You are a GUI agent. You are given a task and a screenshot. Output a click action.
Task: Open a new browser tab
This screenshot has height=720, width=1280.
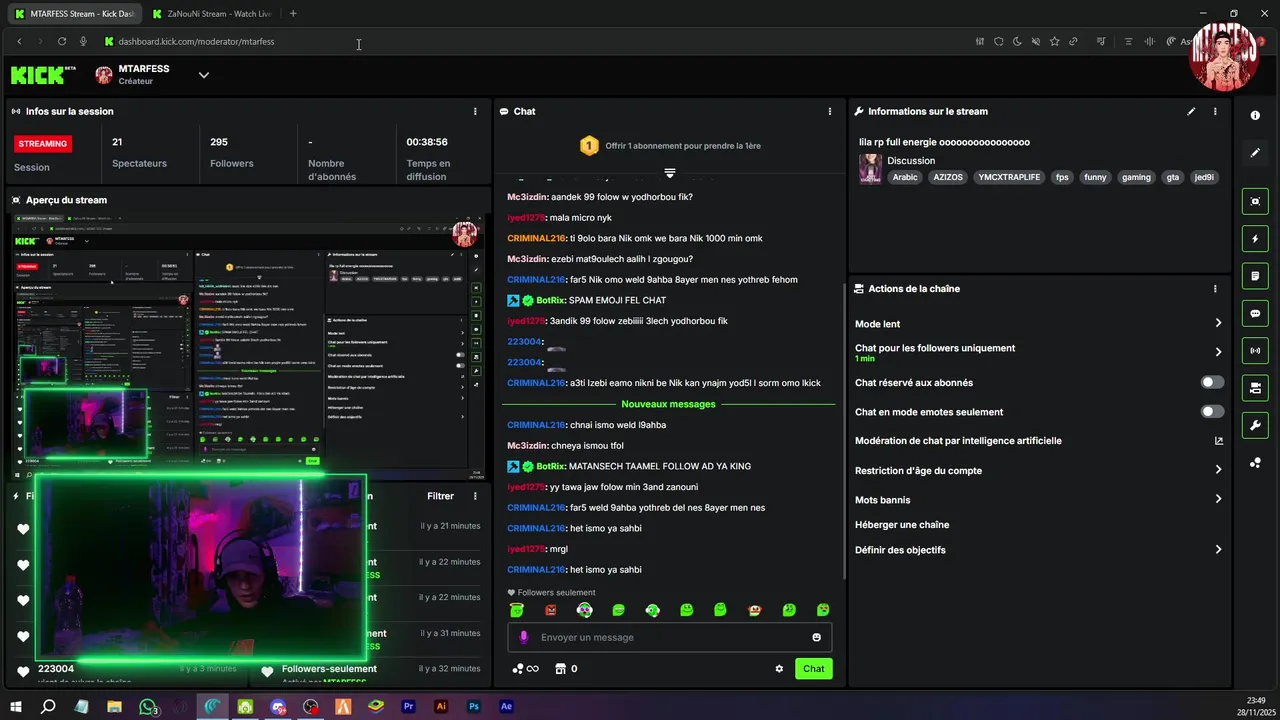tap(293, 14)
